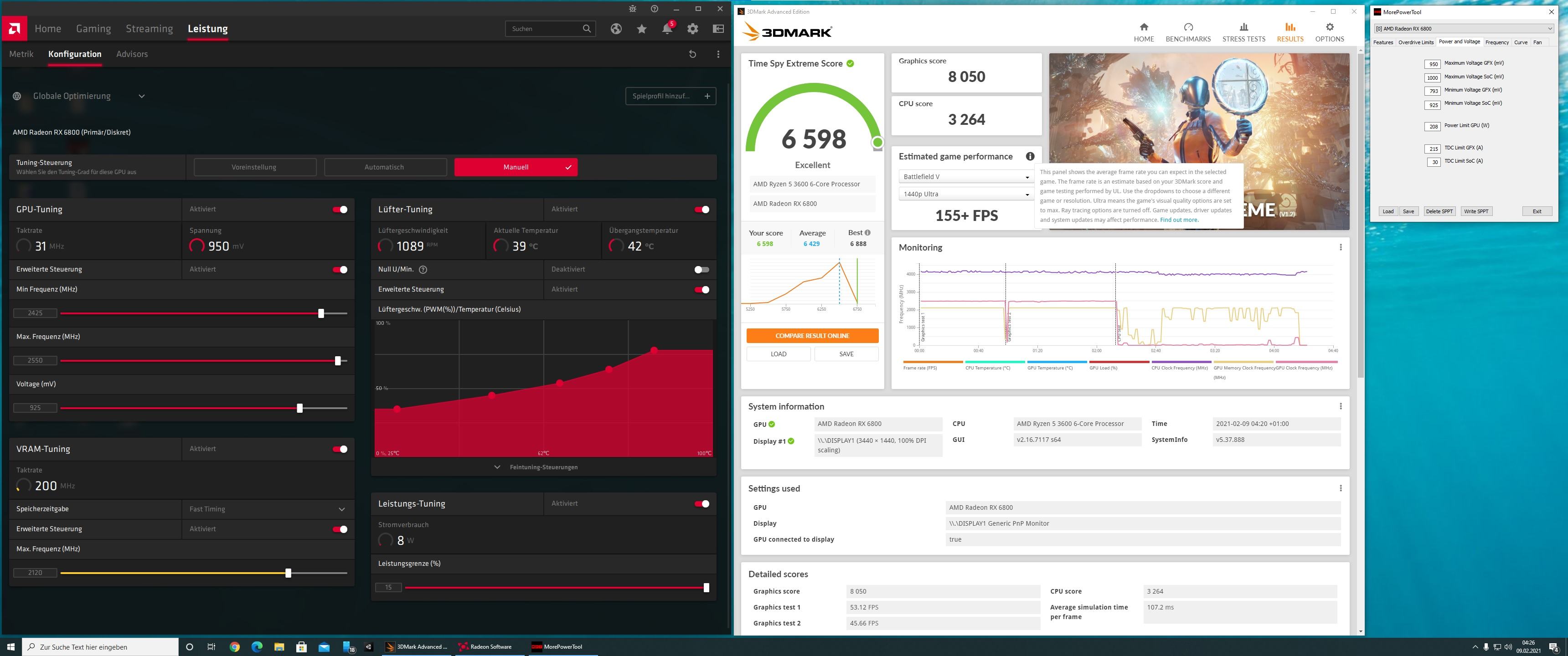Image resolution: width=1568 pixels, height=656 pixels.
Task: Add game profile via Spielprofil hinzuf...
Action: [671, 96]
